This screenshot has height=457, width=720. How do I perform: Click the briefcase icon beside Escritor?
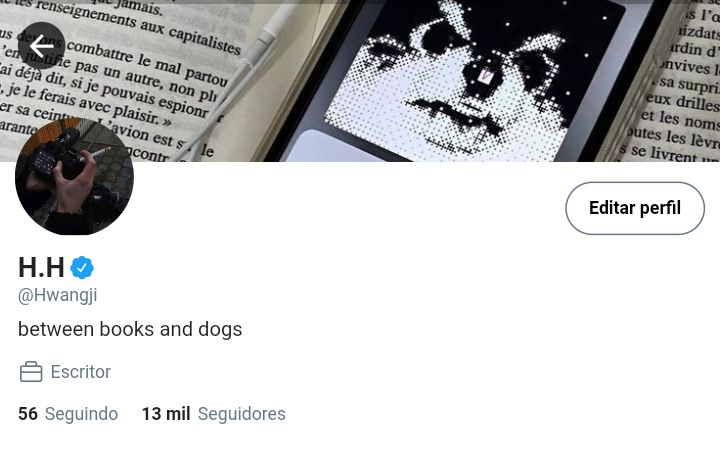[x=31, y=372]
